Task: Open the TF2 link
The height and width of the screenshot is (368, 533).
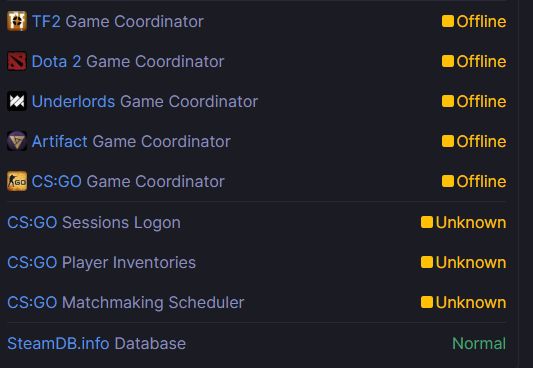Action: [x=46, y=22]
